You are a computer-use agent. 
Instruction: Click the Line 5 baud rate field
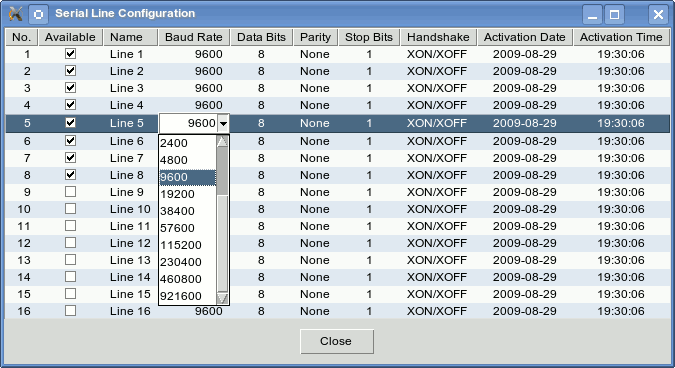(x=189, y=124)
